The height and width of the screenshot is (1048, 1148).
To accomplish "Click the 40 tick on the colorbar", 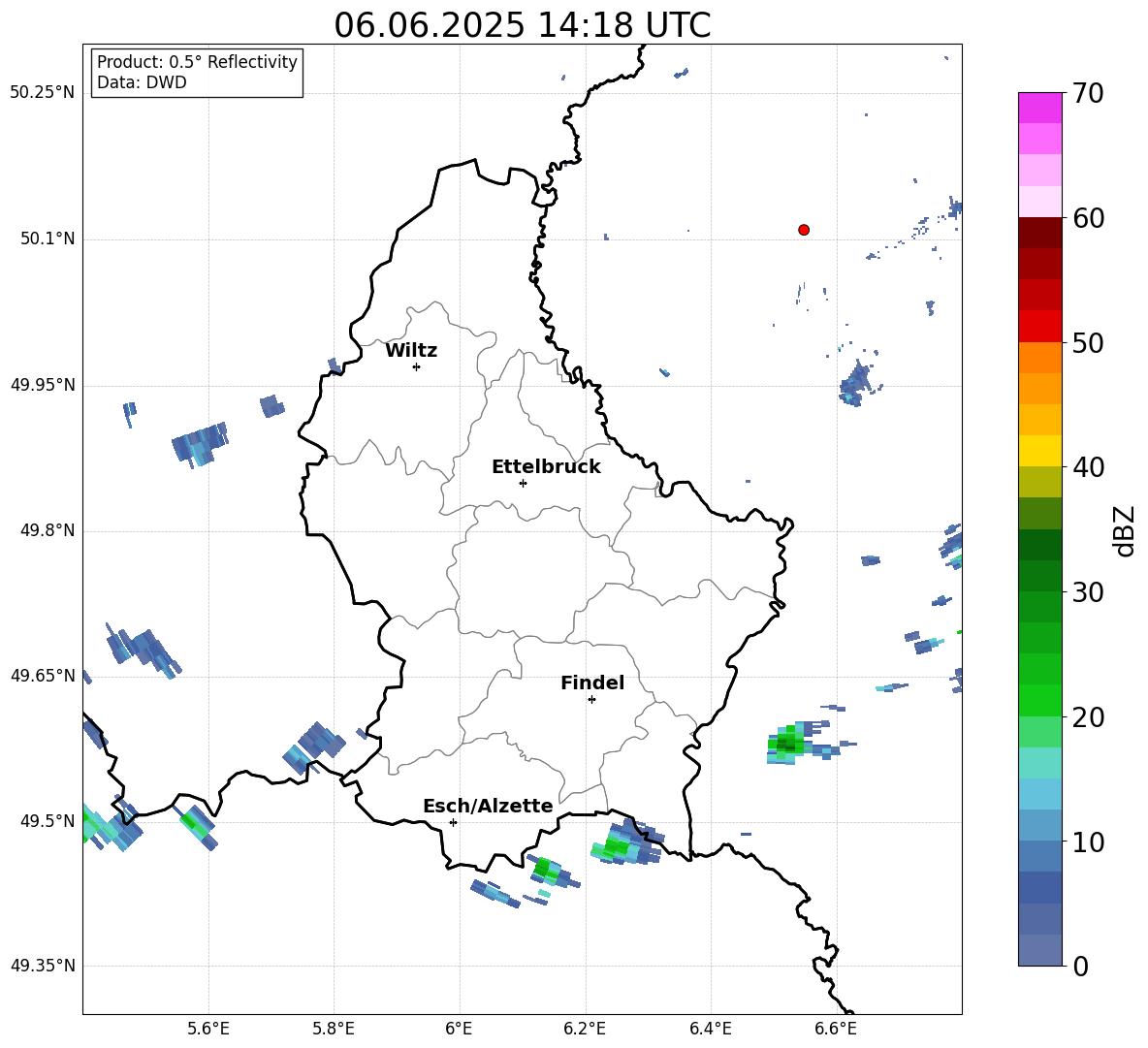I will click(1087, 467).
